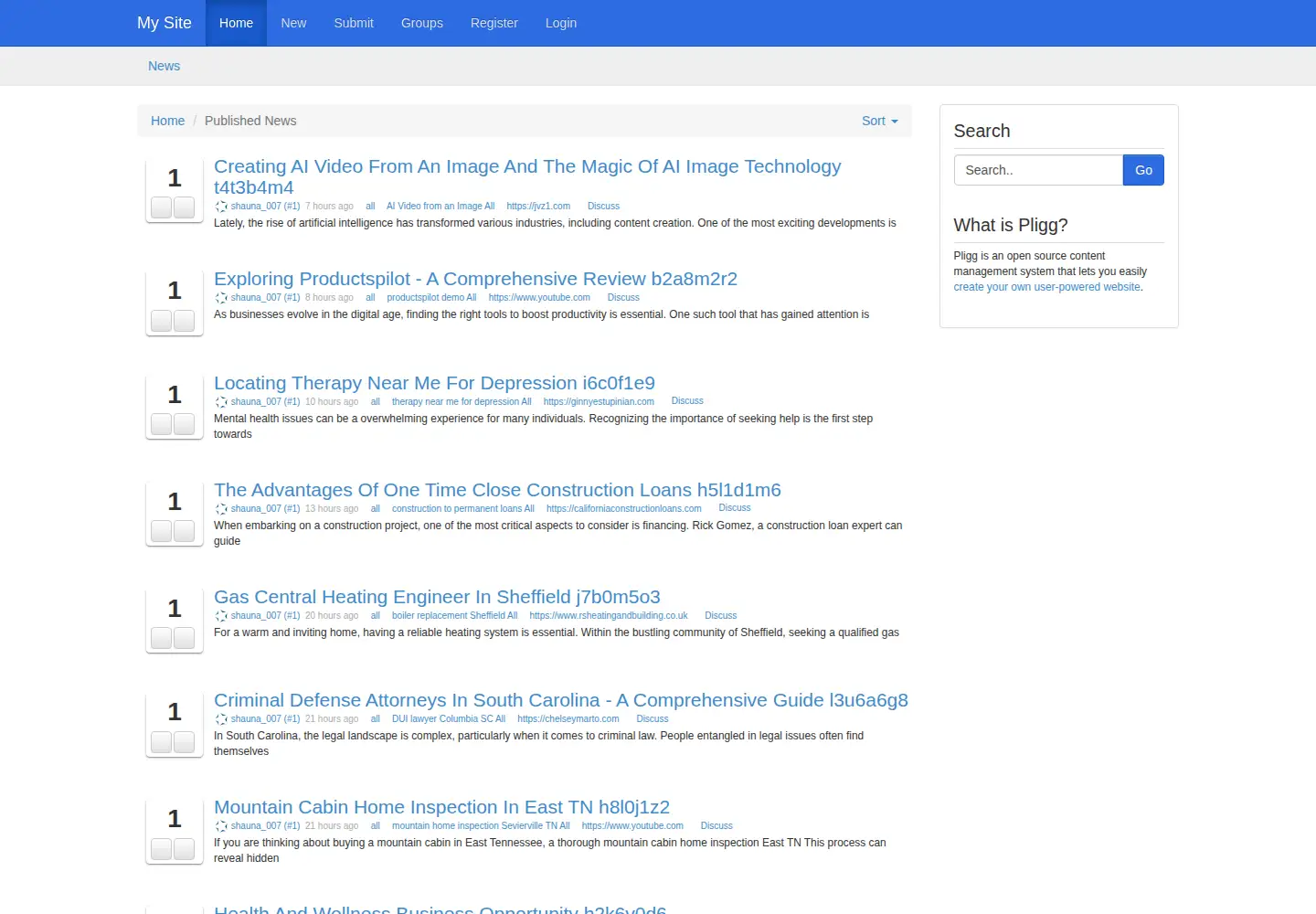Click the Go search button
The image size is (1316, 914).
pyautogui.click(x=1143, y=170)
